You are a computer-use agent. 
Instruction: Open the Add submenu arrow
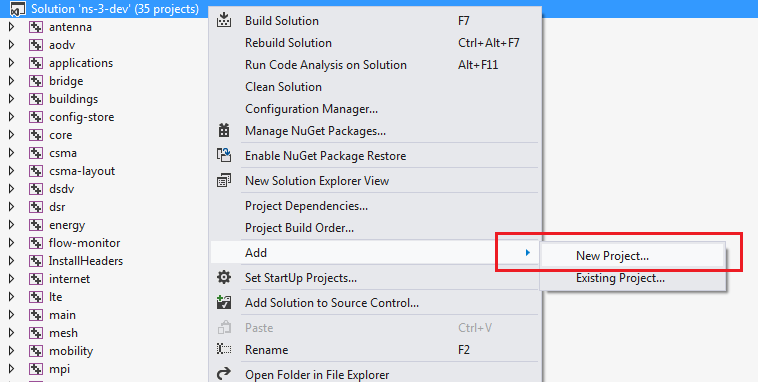[528, 252]
